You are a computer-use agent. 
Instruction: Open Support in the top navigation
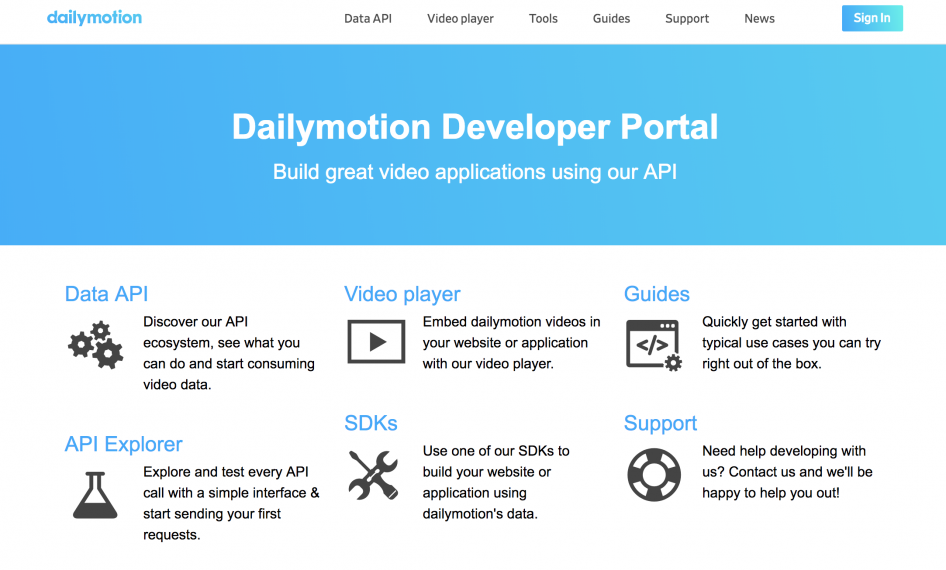687,19
